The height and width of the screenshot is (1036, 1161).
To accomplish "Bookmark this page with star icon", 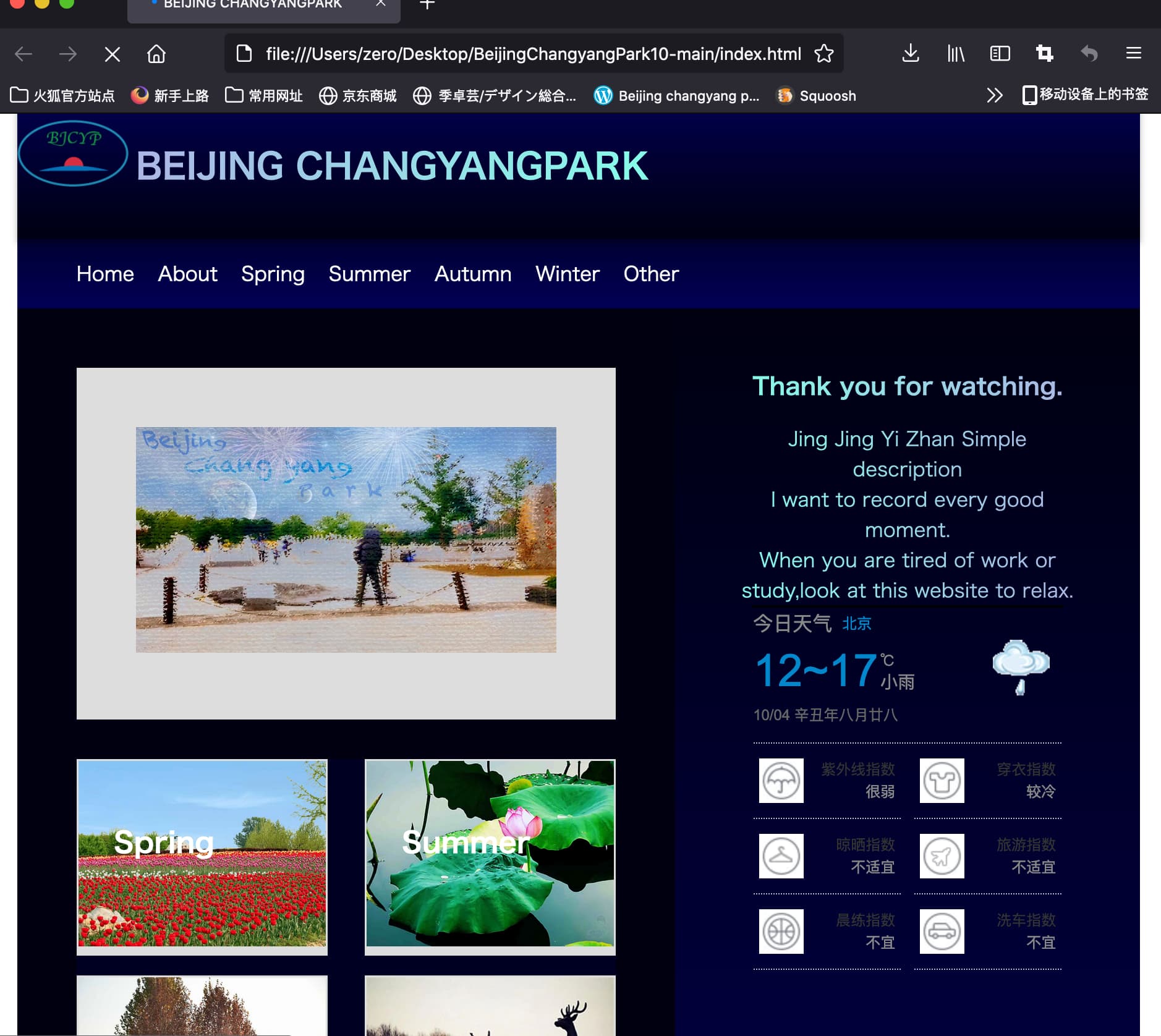I will coord(823,54).
